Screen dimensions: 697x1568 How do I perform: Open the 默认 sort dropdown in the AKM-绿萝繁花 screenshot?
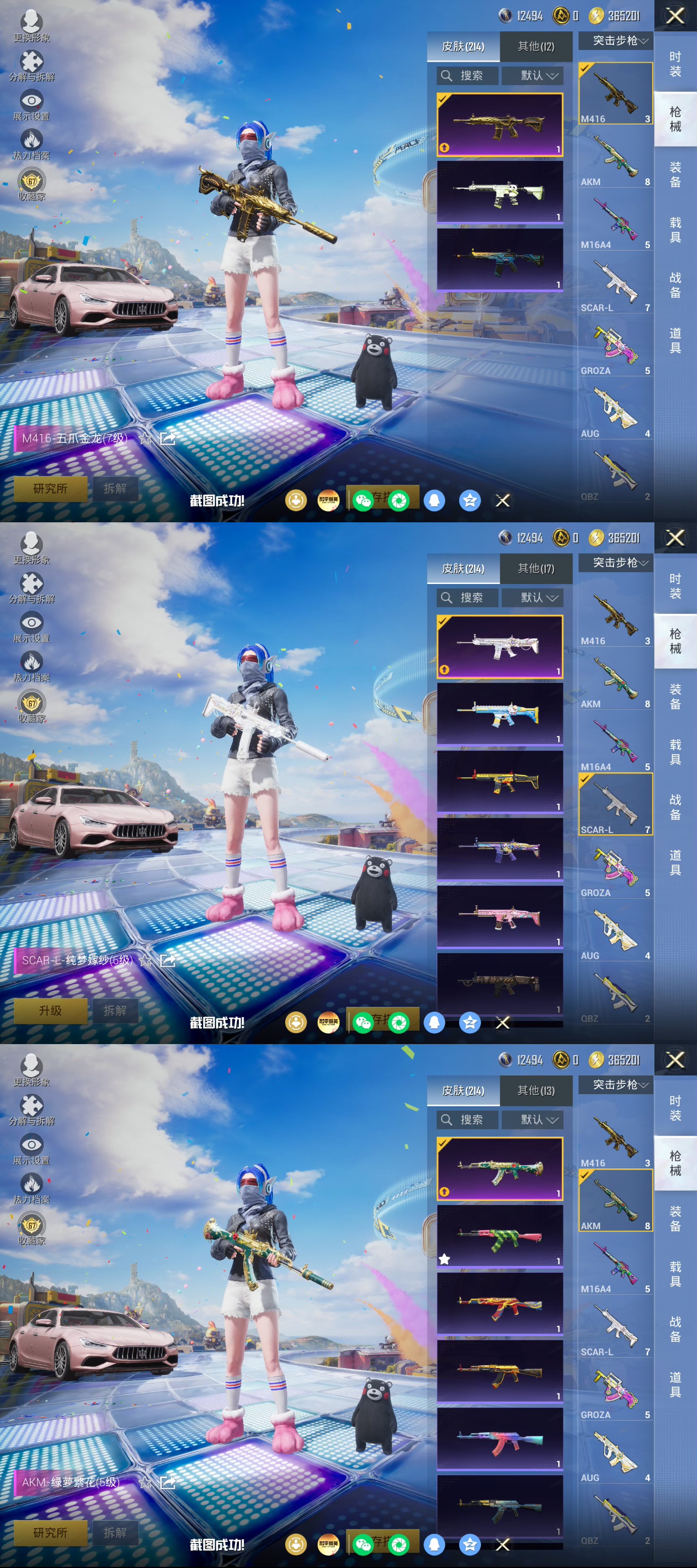pyautogui.click(x=533, y=1120)
